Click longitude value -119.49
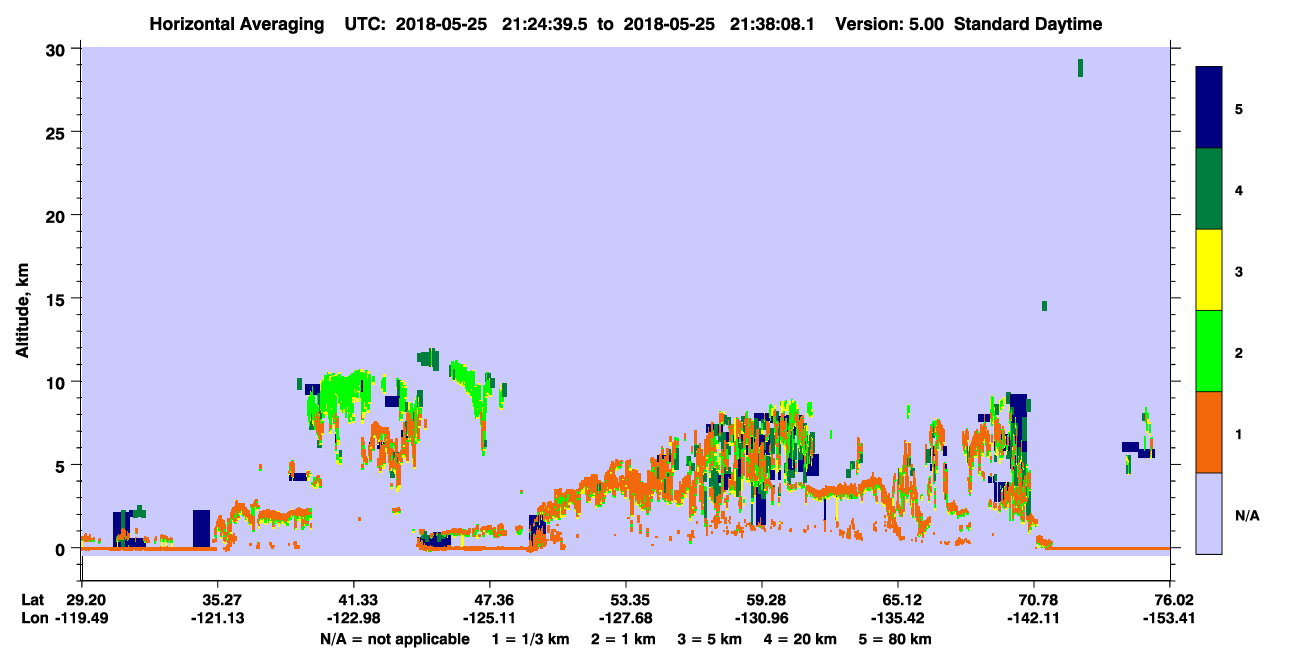The width and height of the screenshot is (1300, 667). click(x=81, y=619)
